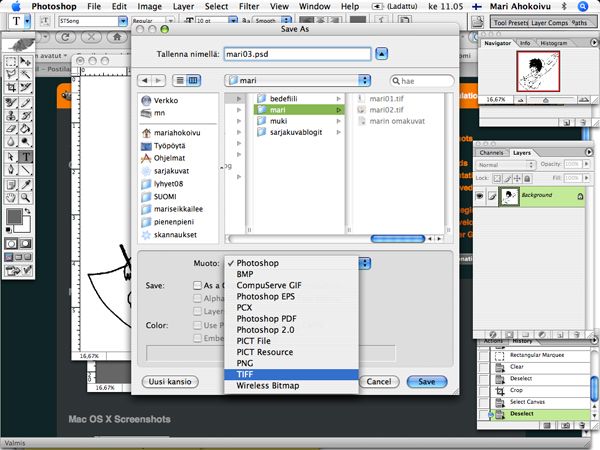Hide the Background layer eye icon
The image size is (600, 450).
tap(479, 196)
